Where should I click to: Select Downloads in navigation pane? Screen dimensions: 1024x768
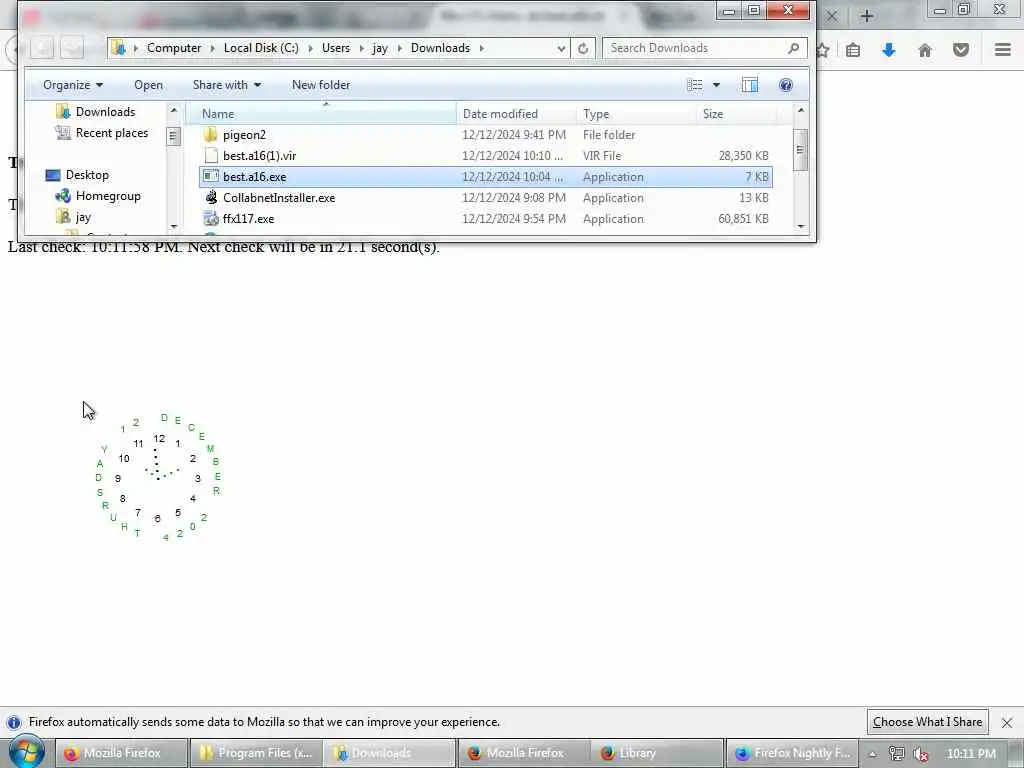105,112
